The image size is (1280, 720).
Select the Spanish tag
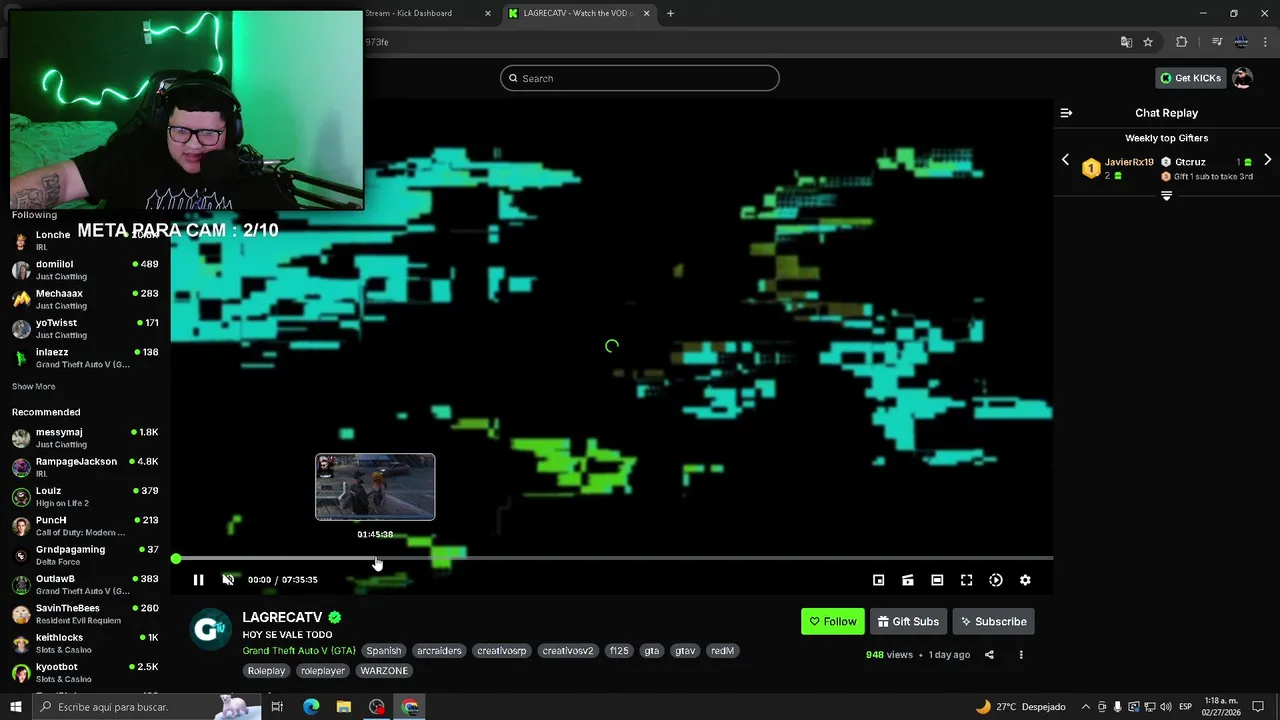(x=383, y=651)
